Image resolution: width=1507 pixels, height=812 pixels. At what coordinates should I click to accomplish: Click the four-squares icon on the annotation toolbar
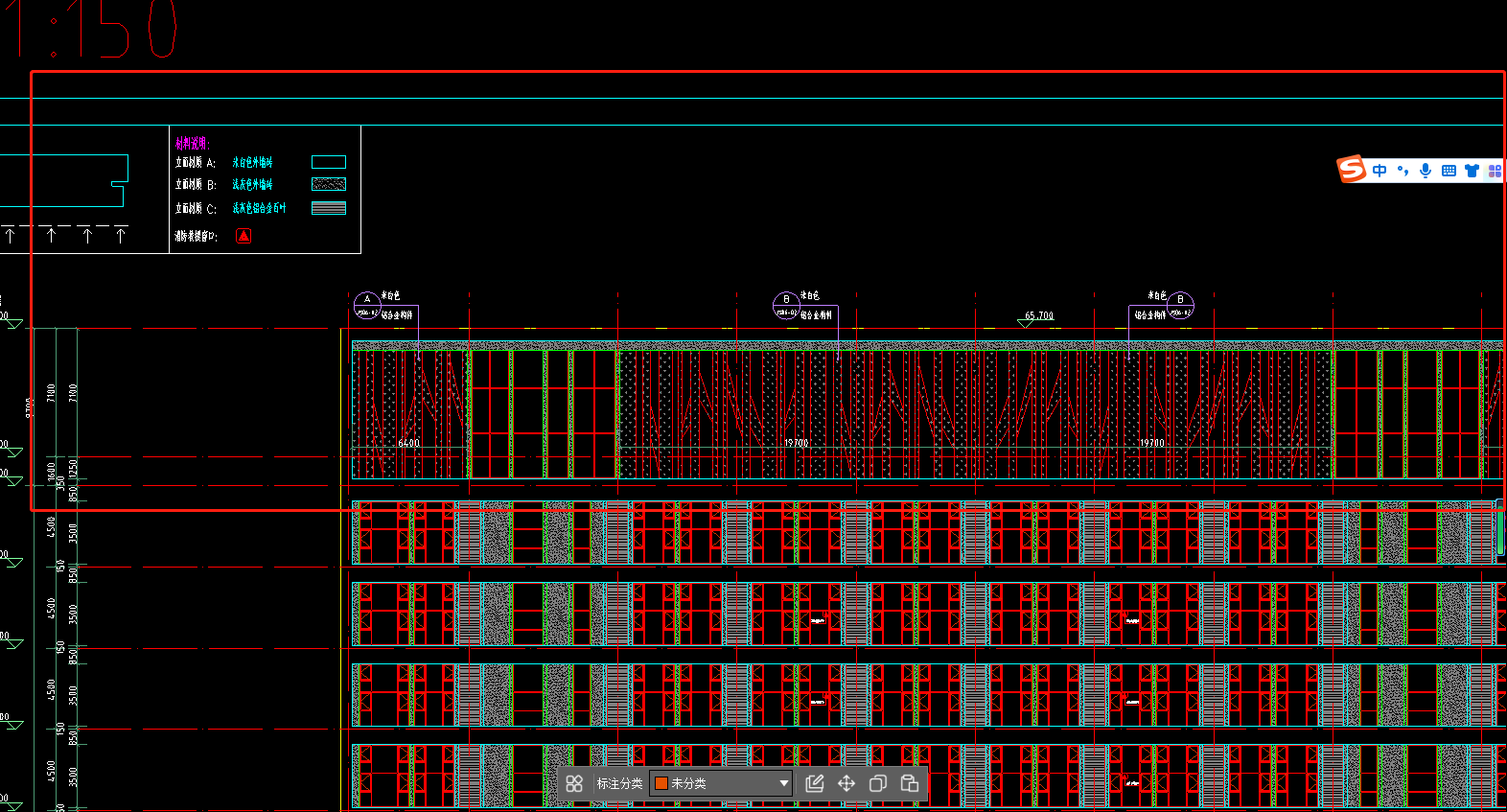[574, 783]
